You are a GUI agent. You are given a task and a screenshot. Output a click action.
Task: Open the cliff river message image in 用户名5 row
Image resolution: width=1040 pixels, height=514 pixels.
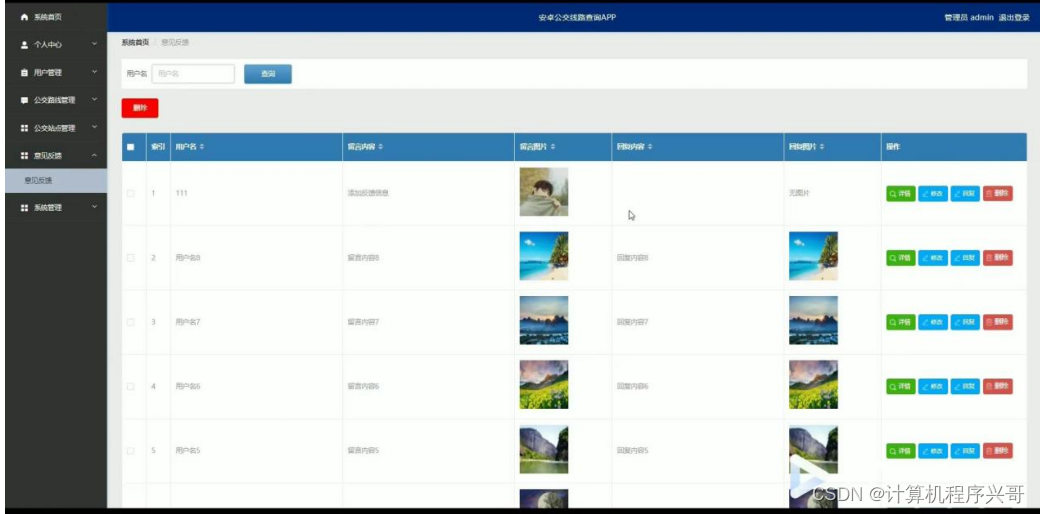544,449
